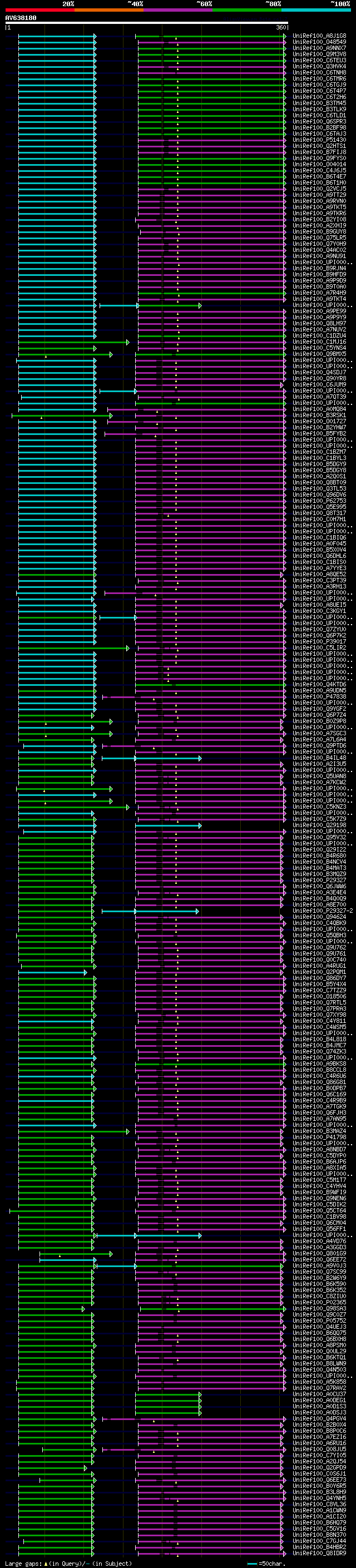
Task: Click the red 20% identity legend segment
Action: (40, 10)
